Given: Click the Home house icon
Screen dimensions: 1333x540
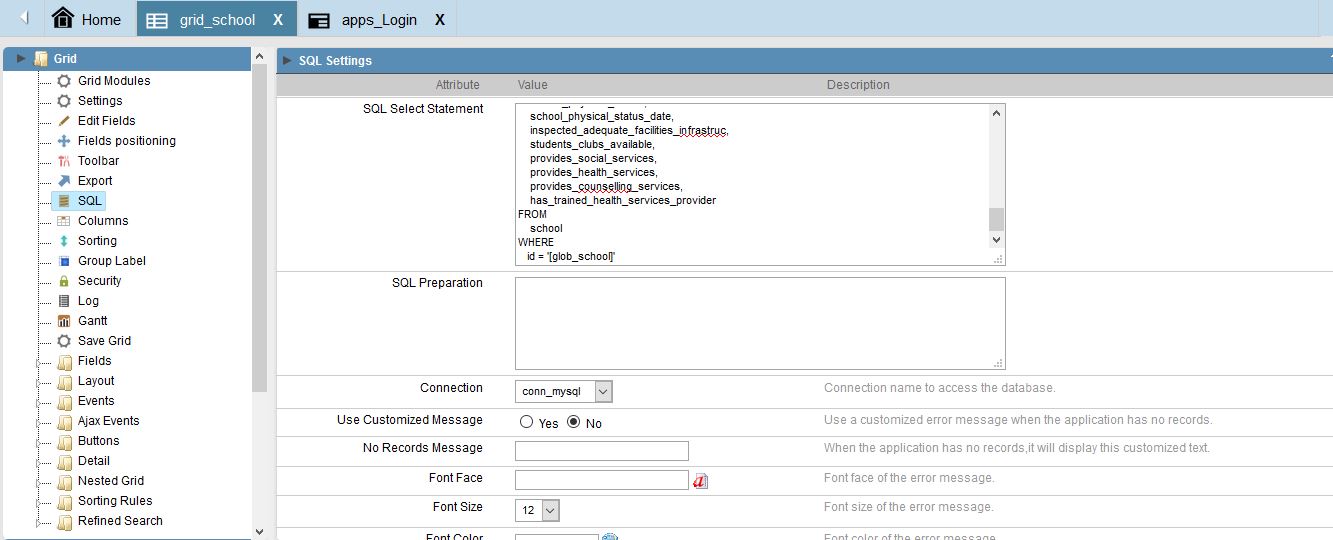Looking at the screenshot, I should tap(63, 18).
